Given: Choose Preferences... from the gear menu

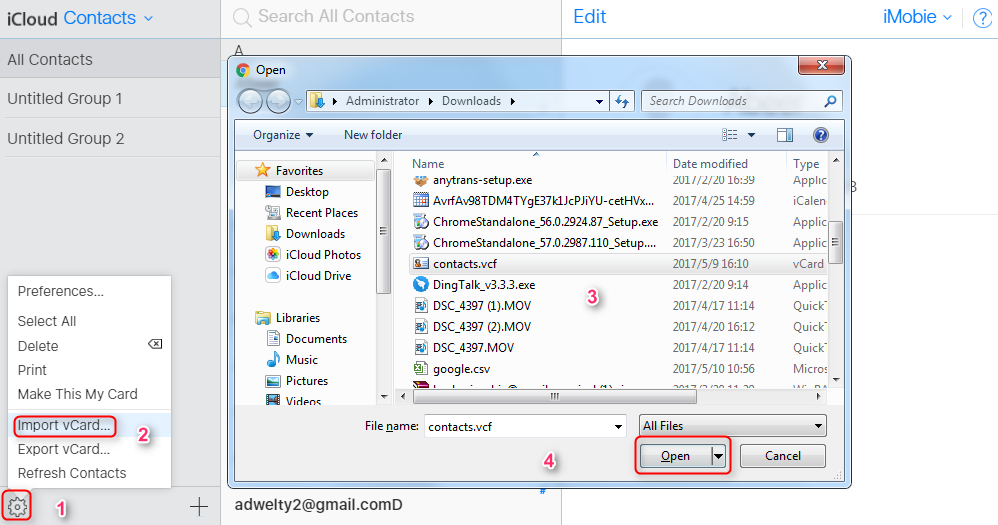Looking at the screenshot, I should pyautogui.click(x=60, y=291).
